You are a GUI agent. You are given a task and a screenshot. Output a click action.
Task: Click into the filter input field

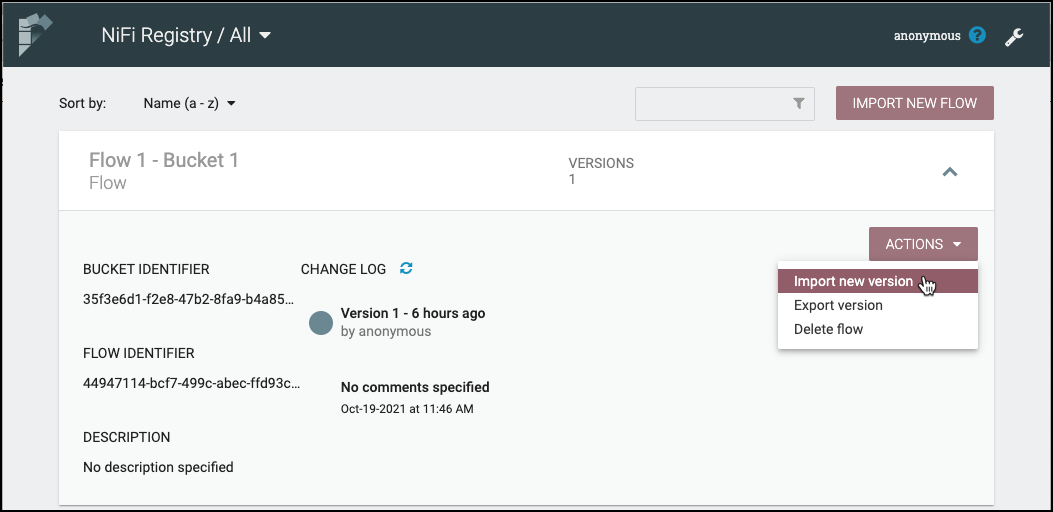[712, 103]
